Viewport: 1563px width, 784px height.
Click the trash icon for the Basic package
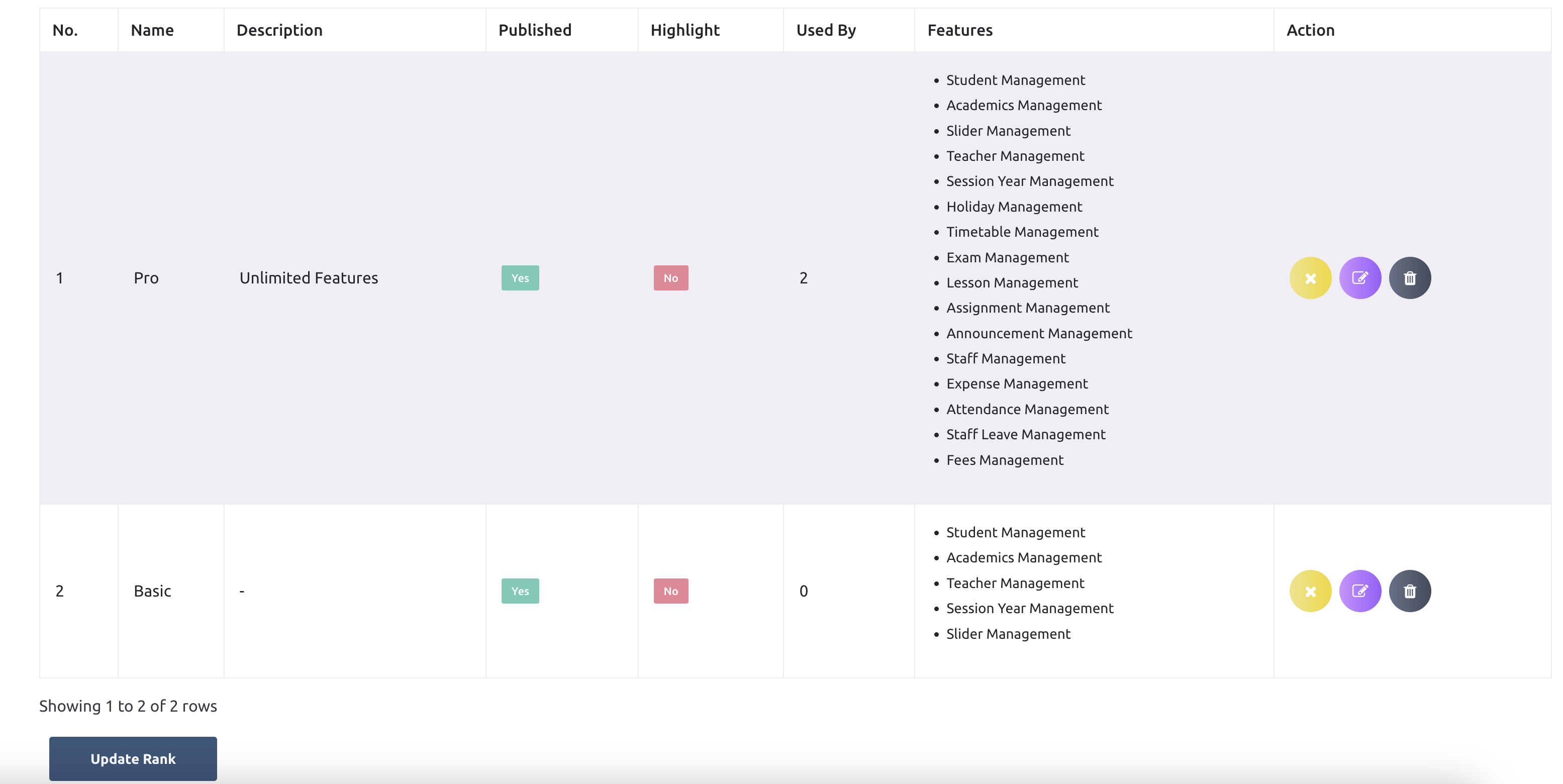point(1410,591)
